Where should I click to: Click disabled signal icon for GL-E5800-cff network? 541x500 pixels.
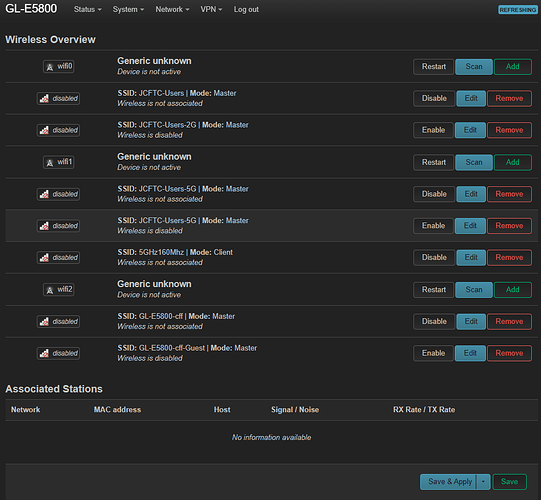(x=58, y=321)
